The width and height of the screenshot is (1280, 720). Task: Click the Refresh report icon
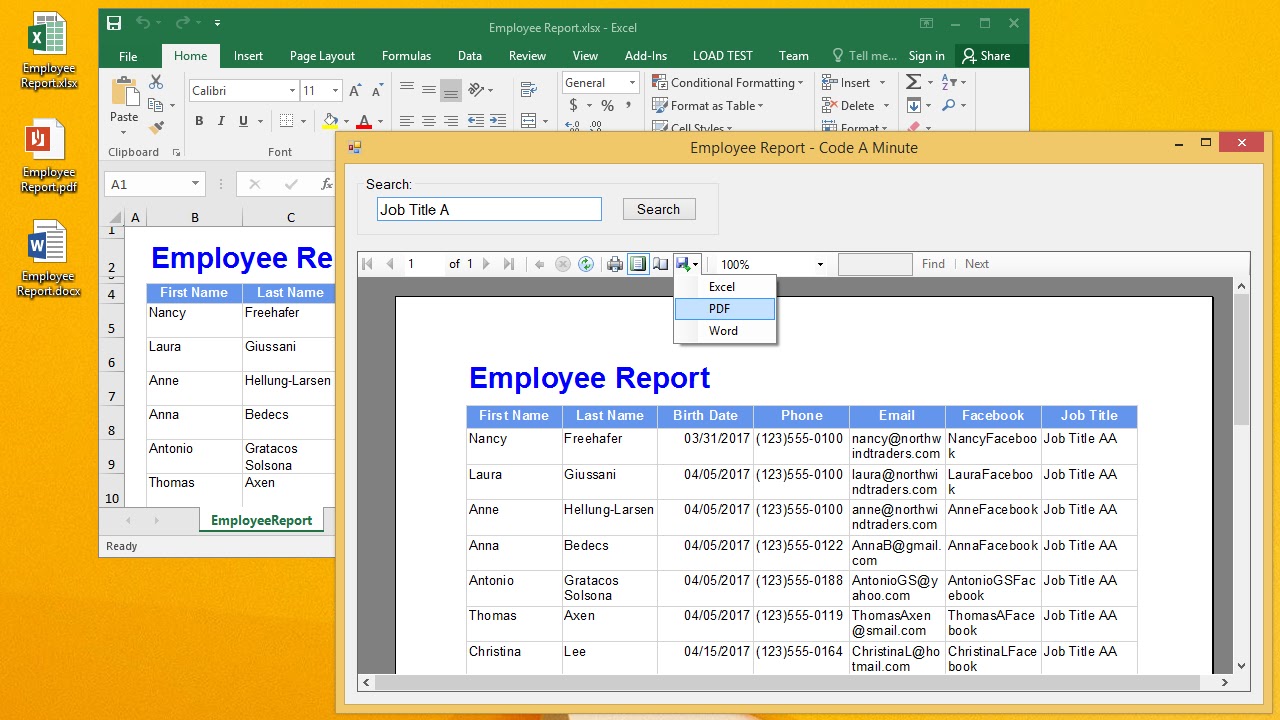tap(586, 264)
